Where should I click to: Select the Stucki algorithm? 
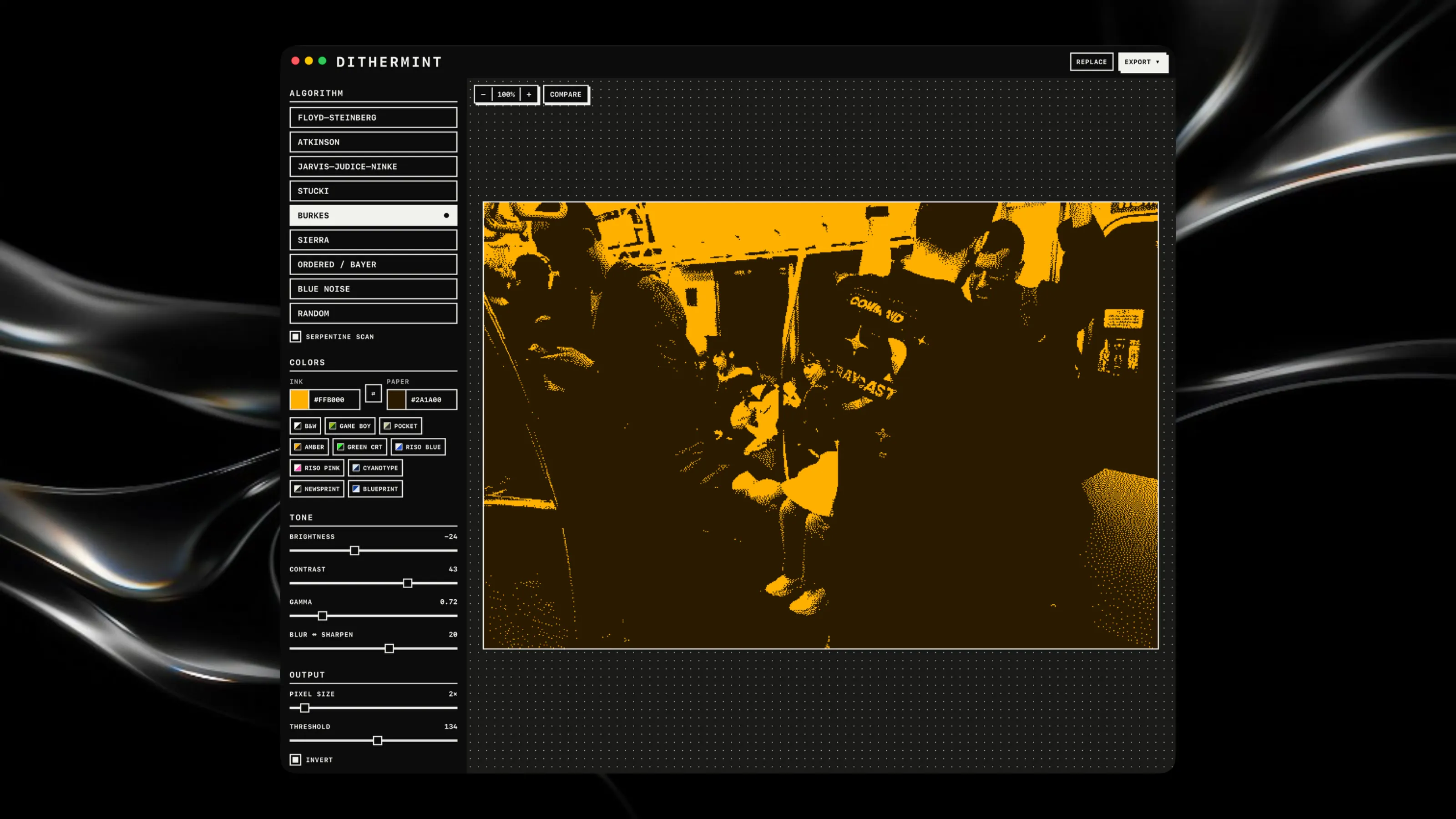[x=373, y=191]
